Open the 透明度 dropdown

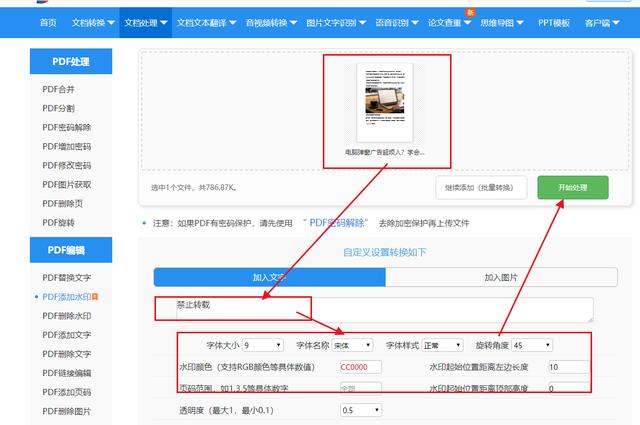tap(361, 410)
